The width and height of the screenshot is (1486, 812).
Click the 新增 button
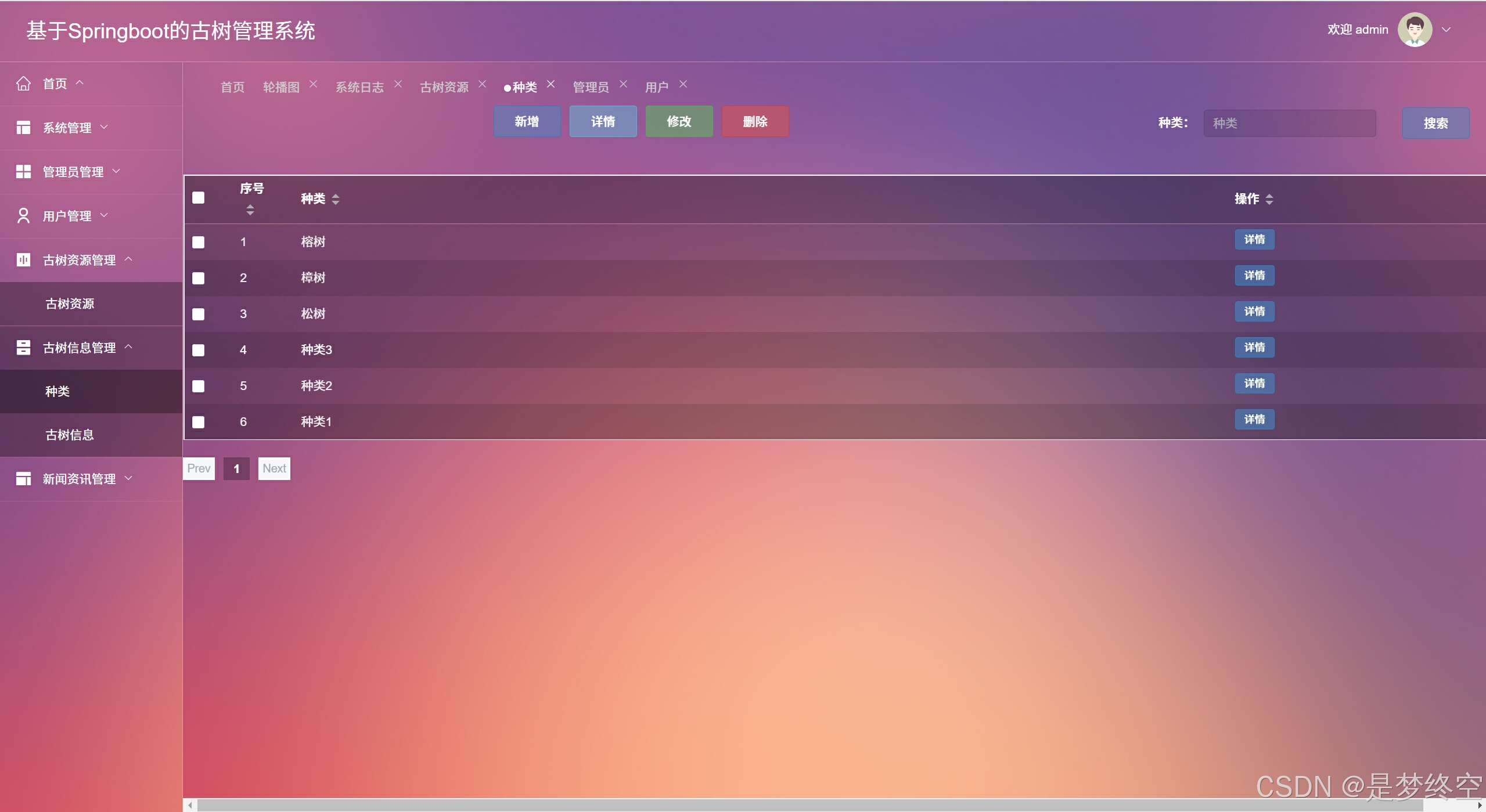(527, 121)
